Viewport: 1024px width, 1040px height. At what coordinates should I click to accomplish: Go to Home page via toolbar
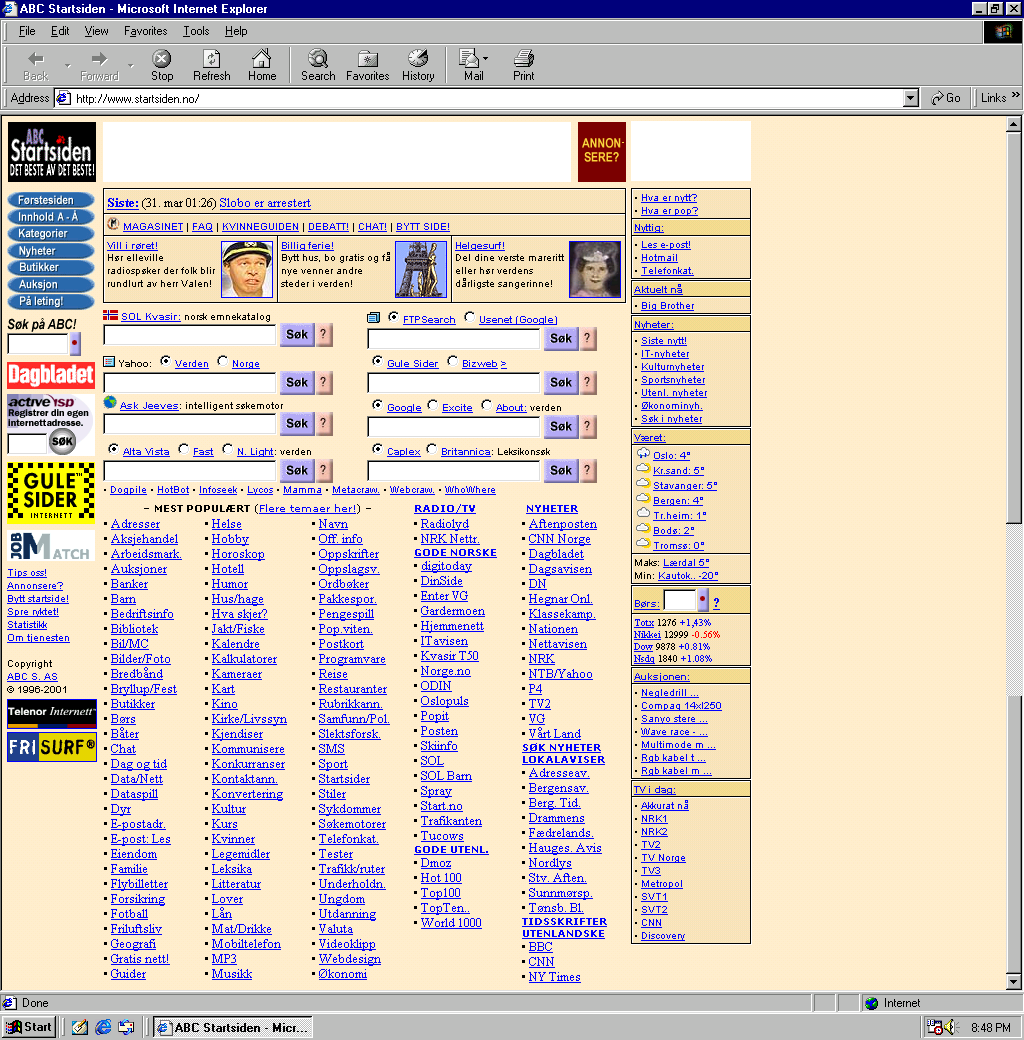(x=262, y=65)
